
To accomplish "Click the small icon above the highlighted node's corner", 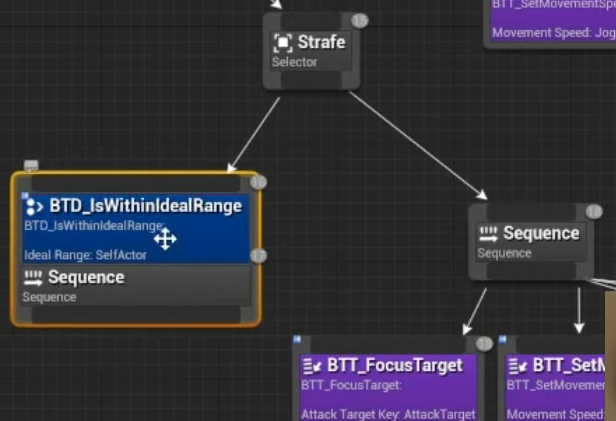I will [x=31, y=165].
